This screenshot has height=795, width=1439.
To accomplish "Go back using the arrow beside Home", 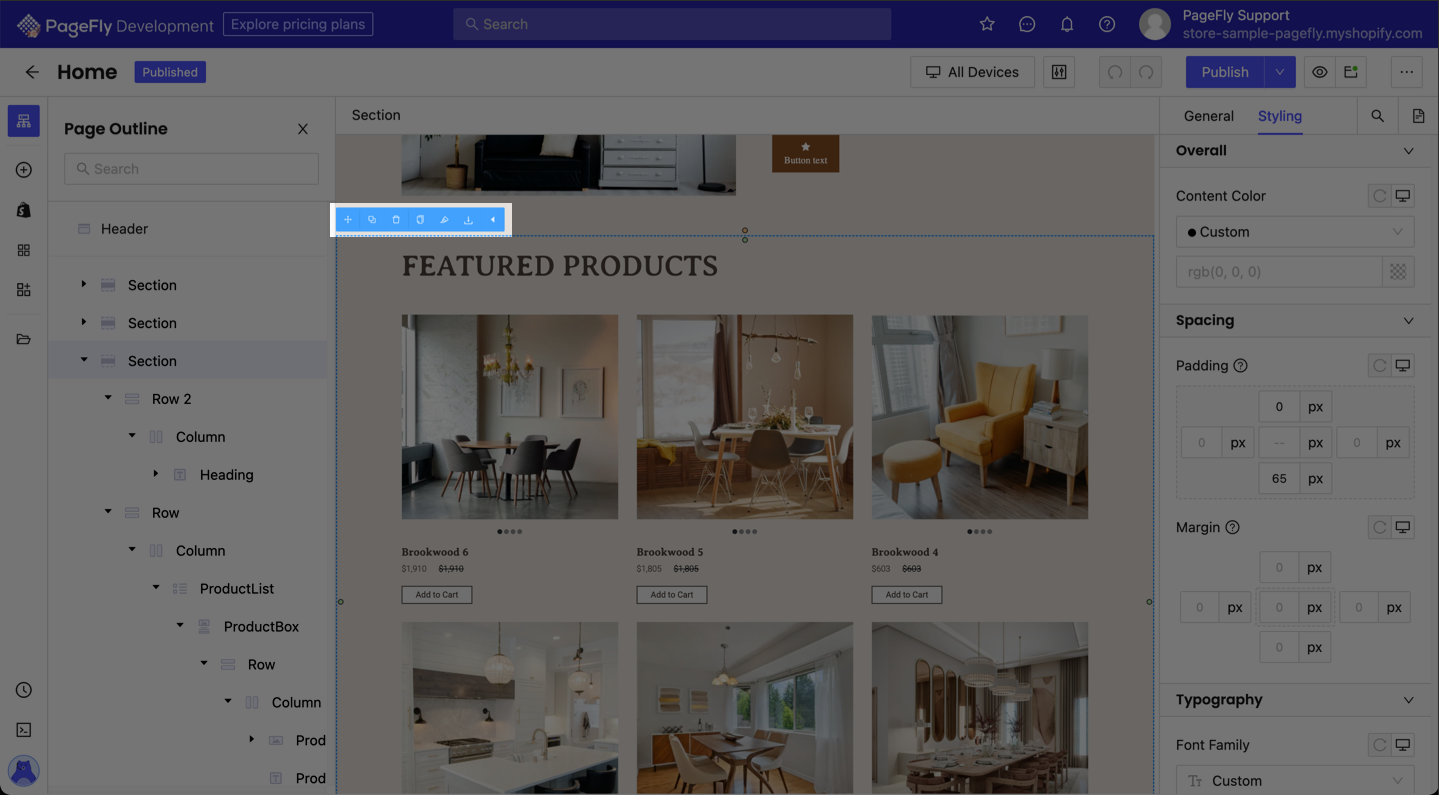I will [32, 72].
